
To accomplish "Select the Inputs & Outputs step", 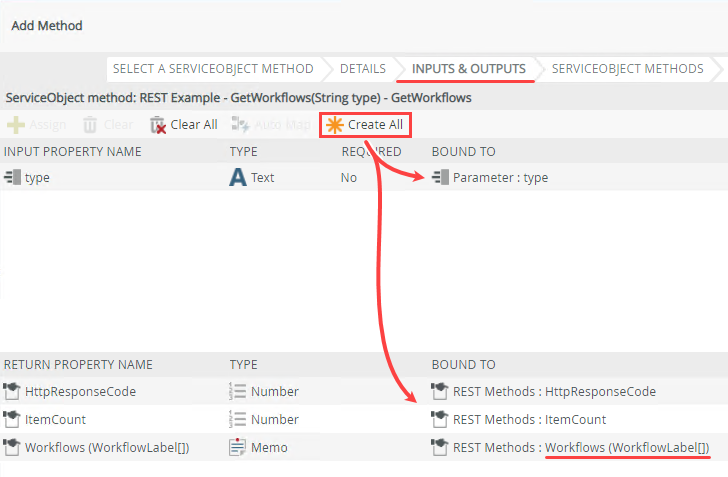I will (x=468, y=69).
